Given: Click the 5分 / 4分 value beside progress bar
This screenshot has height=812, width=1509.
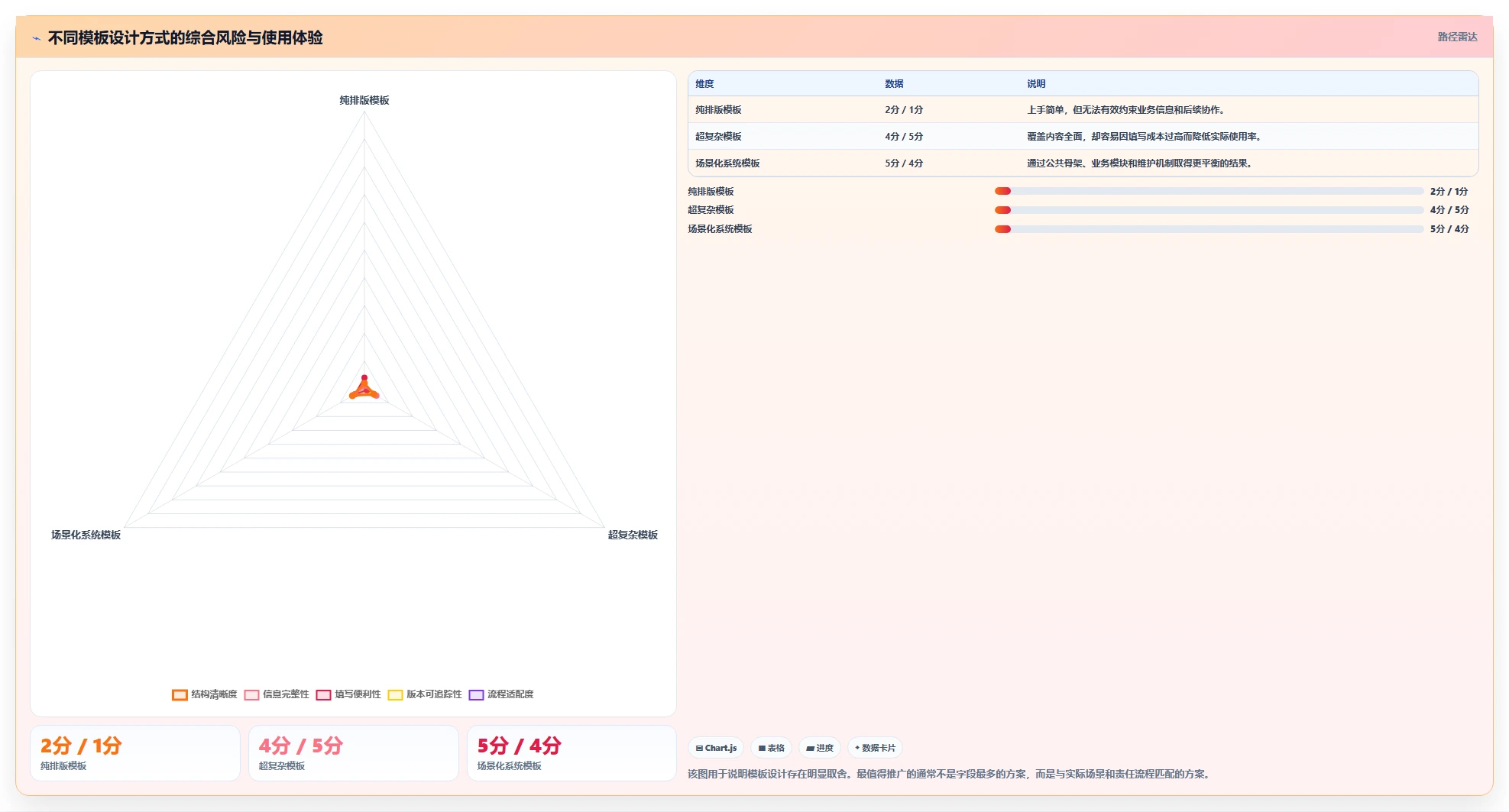Looking at the screenshot, I should tap(1449, 229).
